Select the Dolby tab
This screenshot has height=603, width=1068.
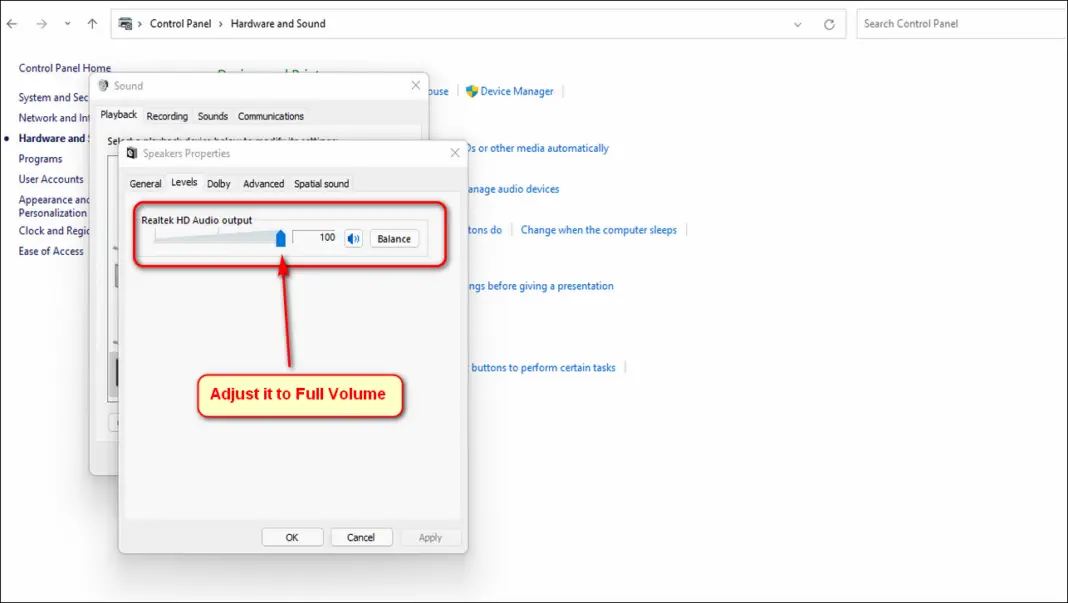[x=218, y=183]
